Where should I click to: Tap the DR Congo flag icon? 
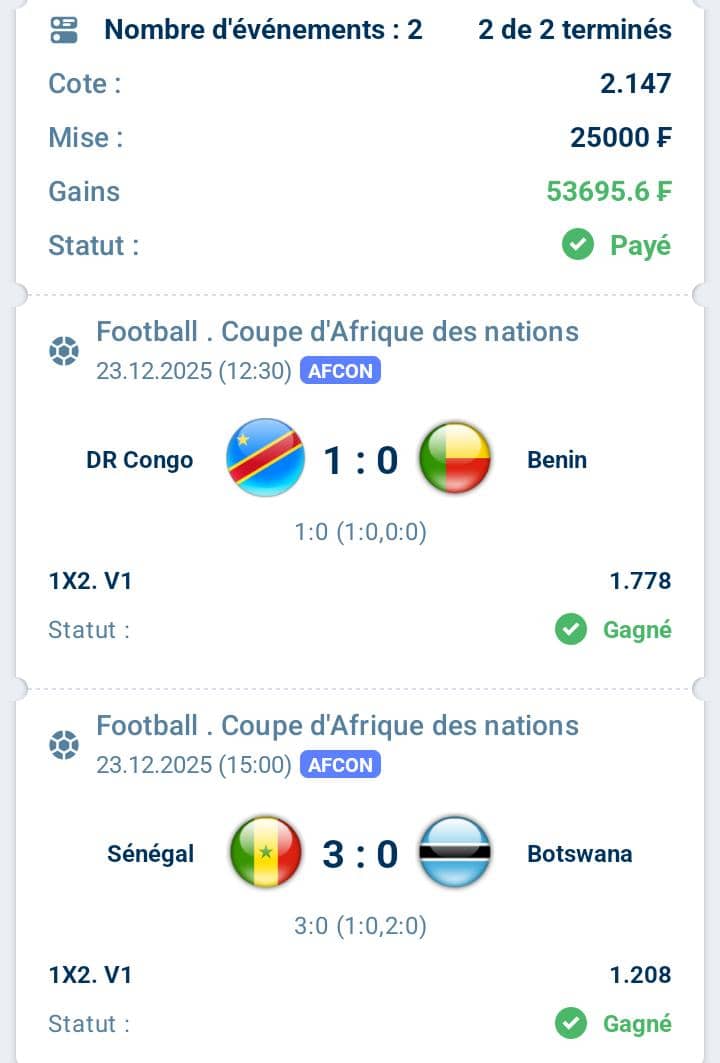tap(265, 459)
